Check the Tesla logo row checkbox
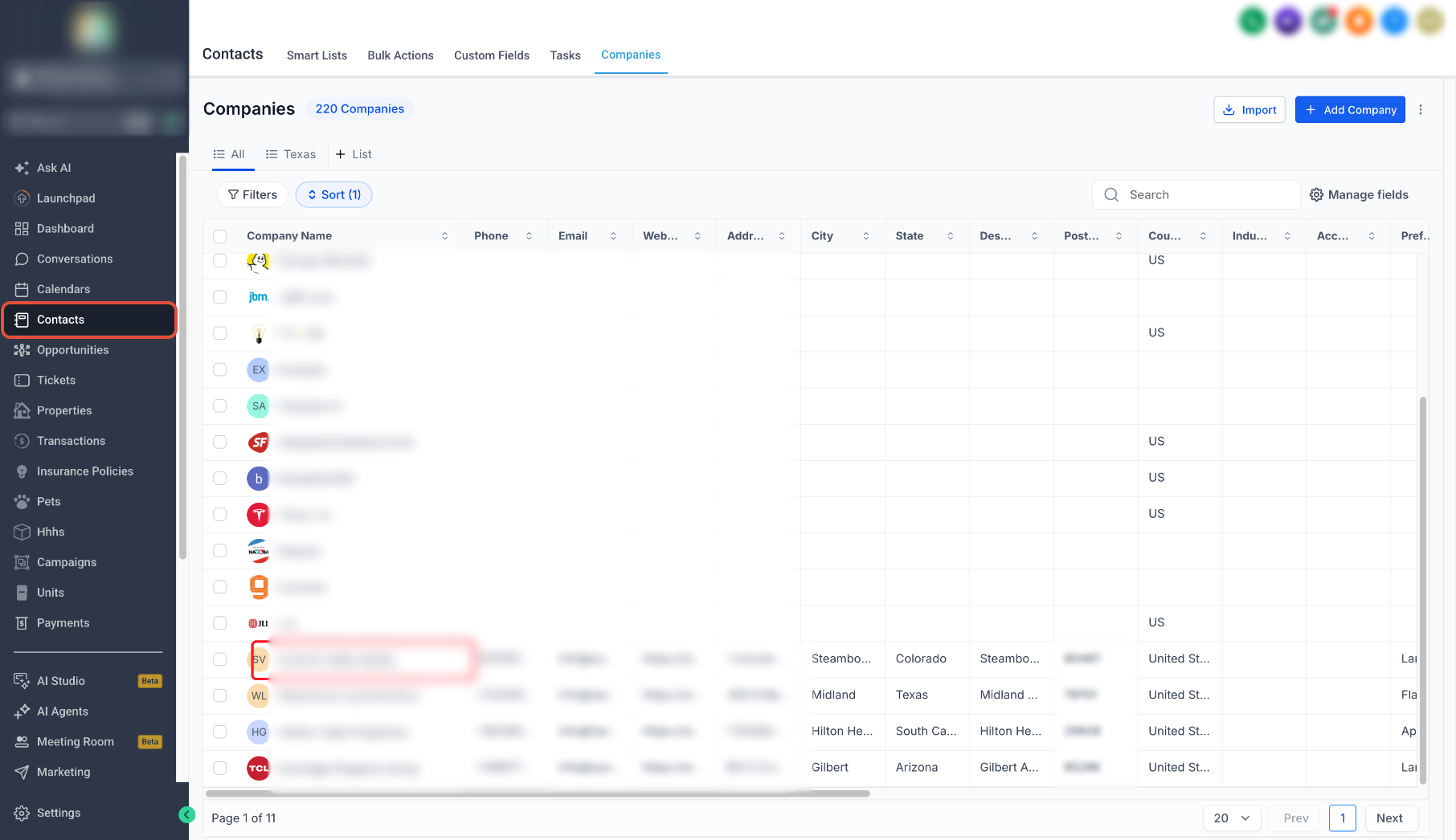 pyautogui.click(x=220, y=514)
